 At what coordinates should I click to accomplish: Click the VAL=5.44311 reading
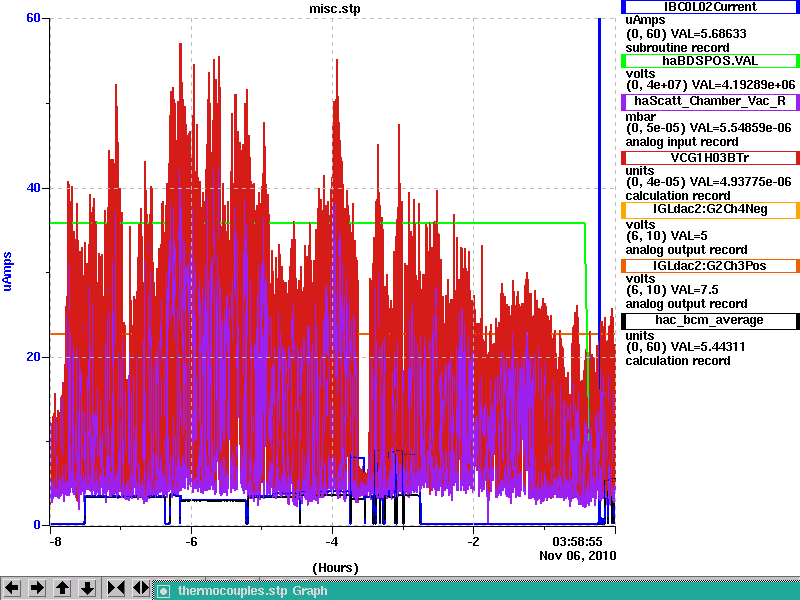click(708, 347)
